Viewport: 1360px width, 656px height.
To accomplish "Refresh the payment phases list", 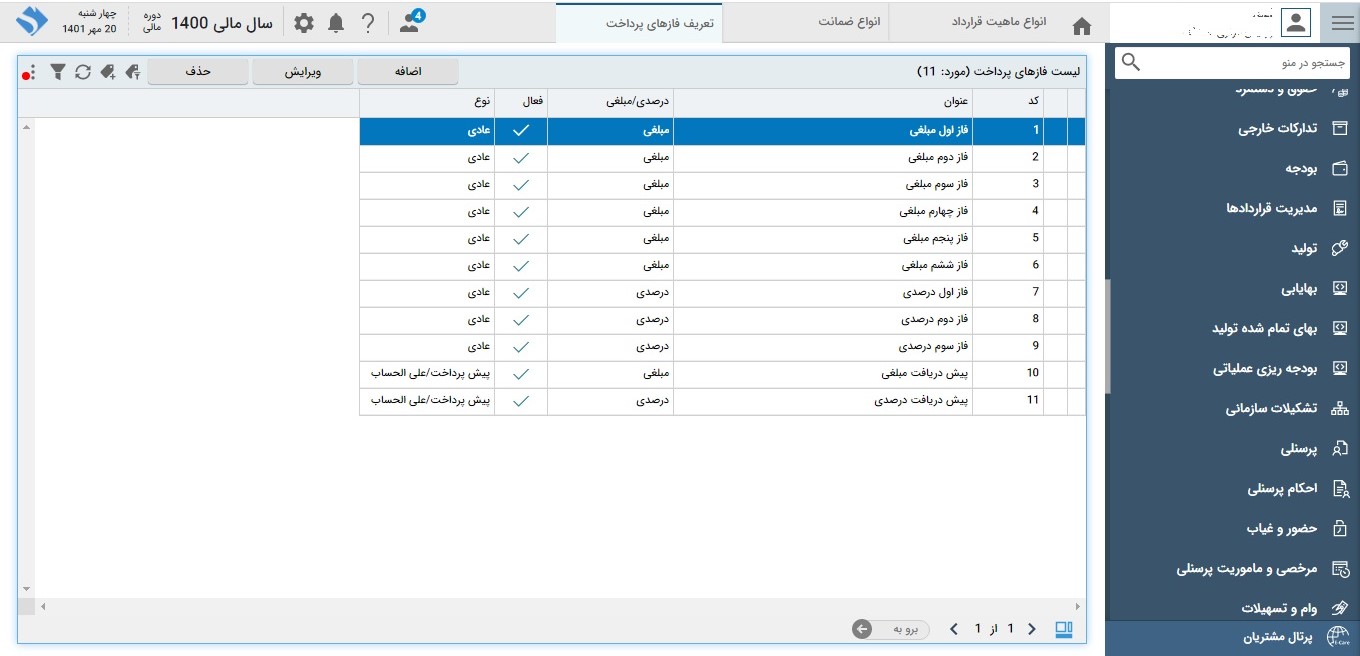I will click(x=83, y=72).
